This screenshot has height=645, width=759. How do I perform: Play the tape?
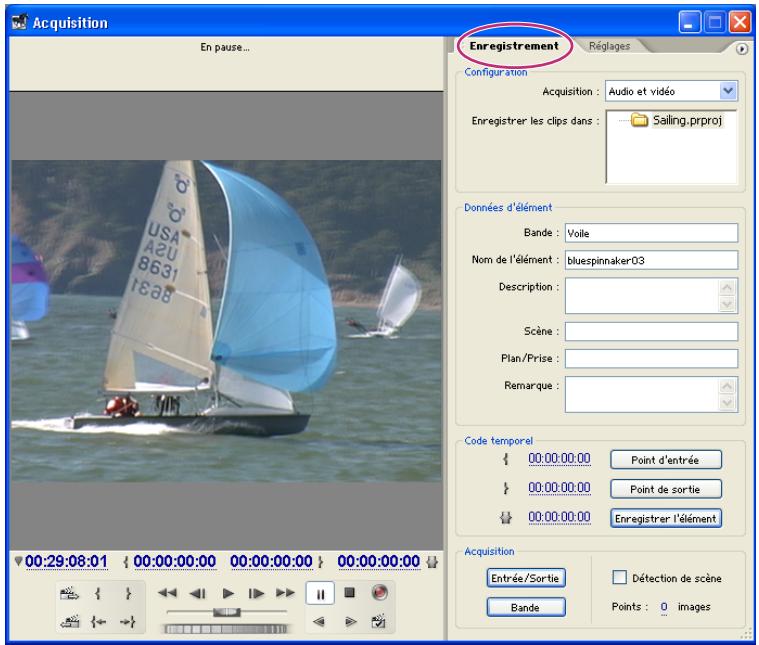click(x=228, y=593)
